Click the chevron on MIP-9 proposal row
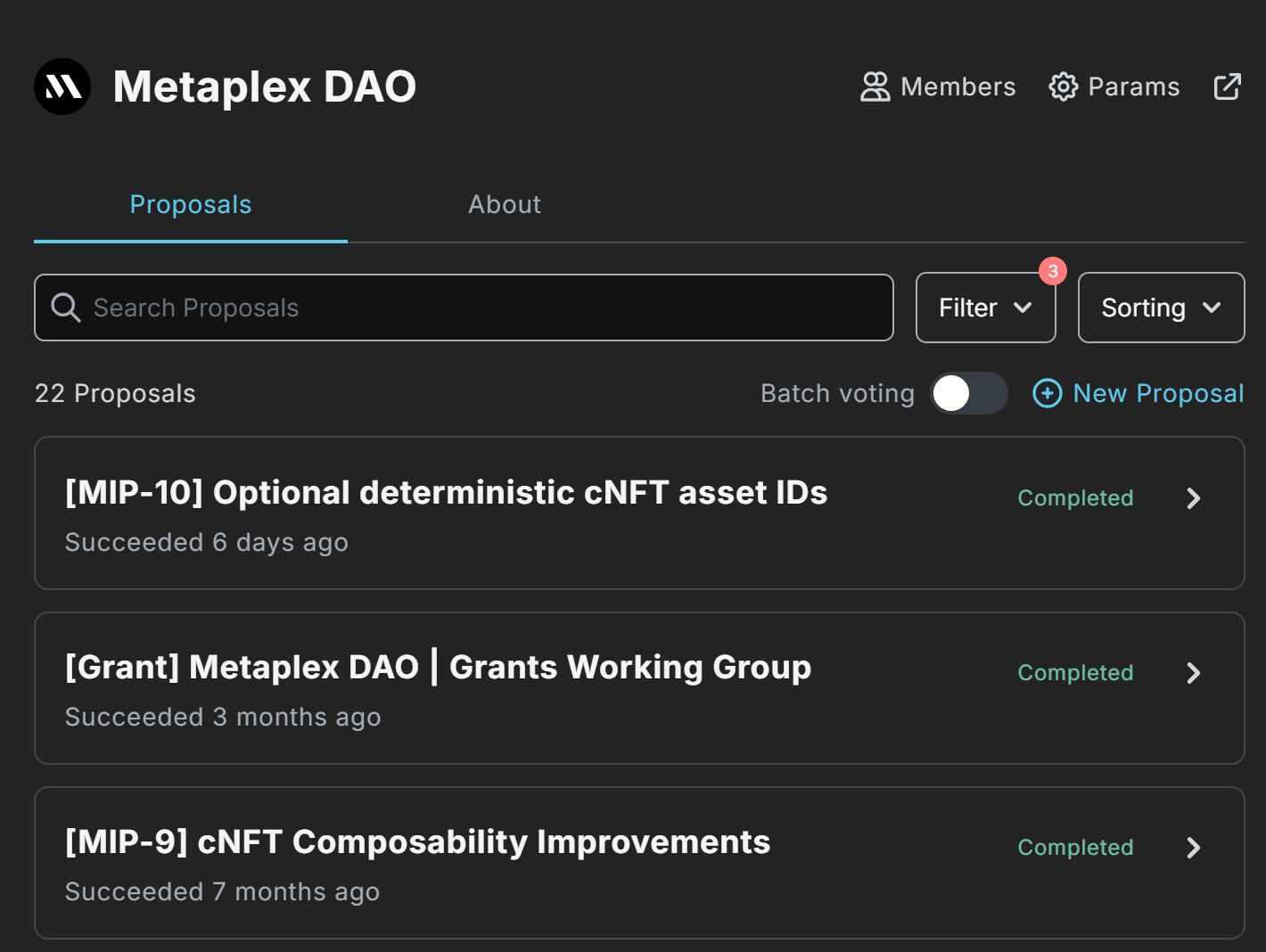This screenshot has height=952, width=1266. 1194,848
